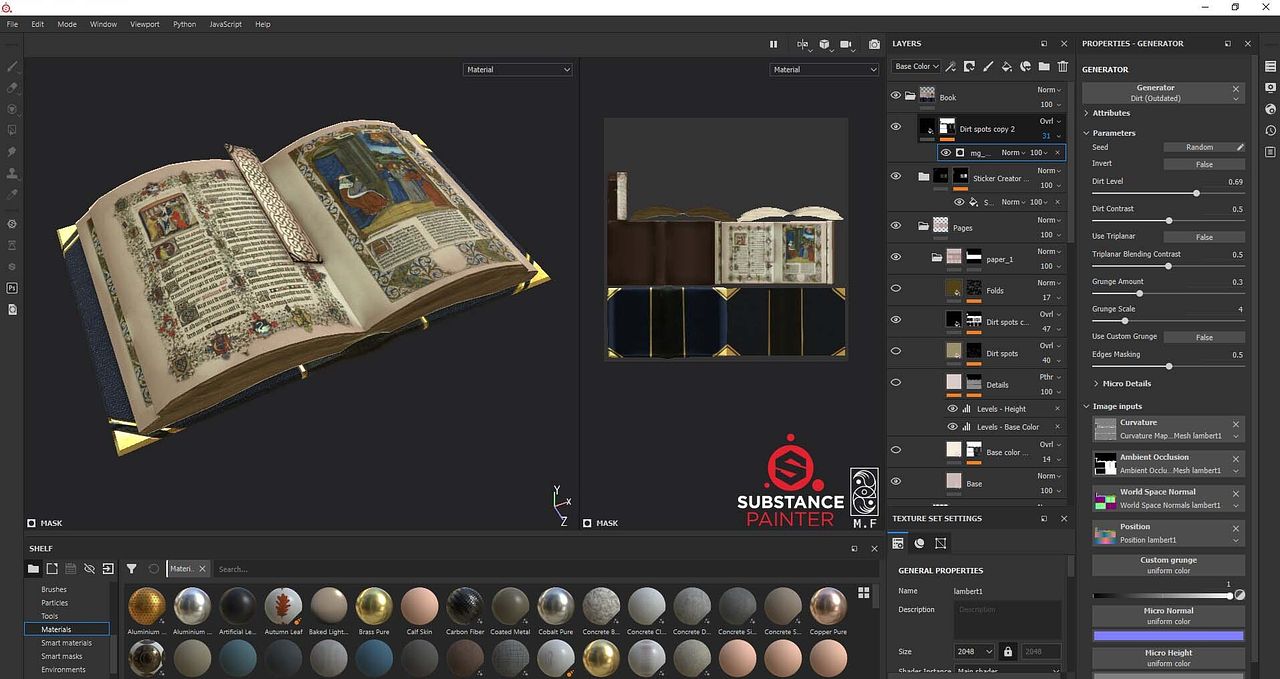
Task: Open the history clock icon on right dock
Action: coord(1270,130)
